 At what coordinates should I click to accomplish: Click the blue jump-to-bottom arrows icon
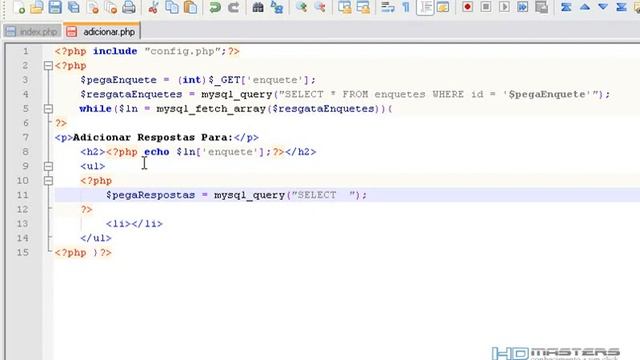point(621,7)
